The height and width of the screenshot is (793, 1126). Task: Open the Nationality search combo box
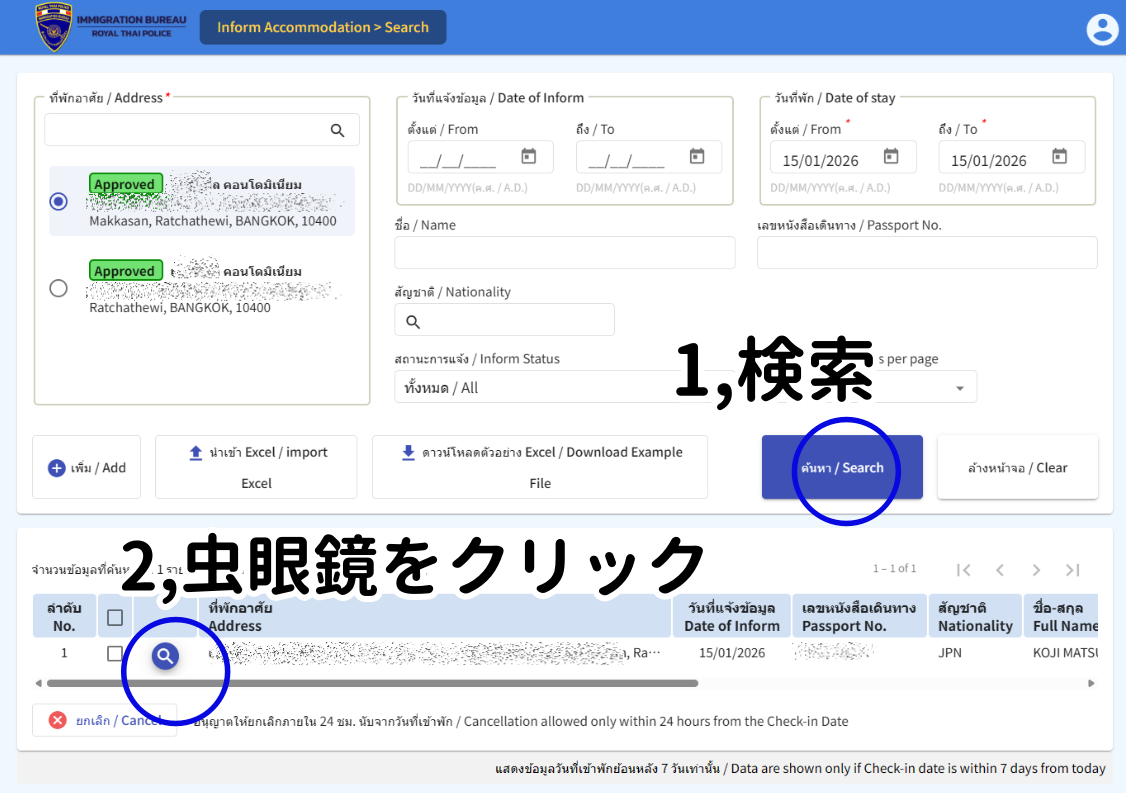(504, 321)
